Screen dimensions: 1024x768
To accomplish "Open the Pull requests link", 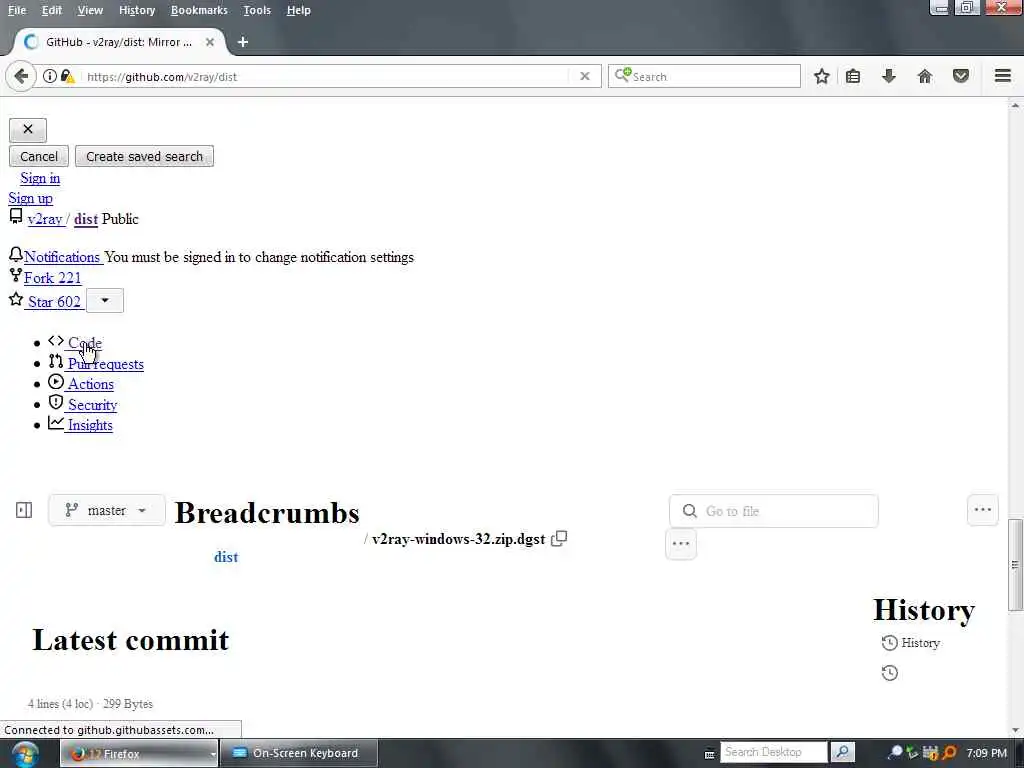I will 106,364.
